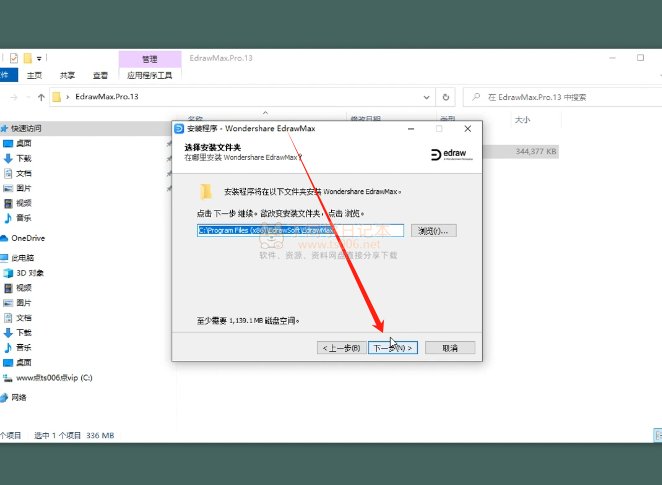Select 此电脑 in the navigation pane
This screenshot has width=662, height=485.
pyautogui.click(x=22, y=257)
